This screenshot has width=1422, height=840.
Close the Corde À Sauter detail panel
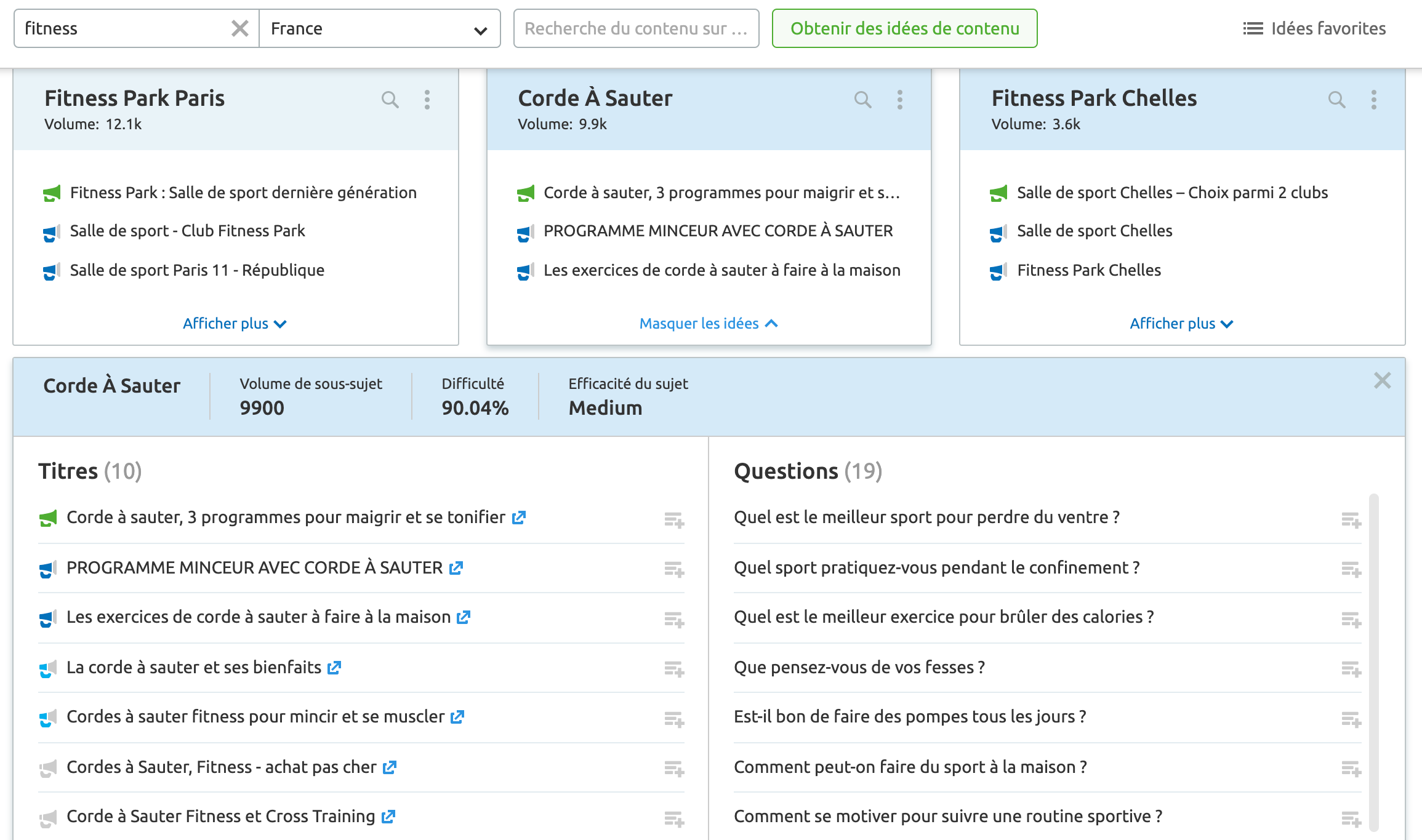point(1382,381)
